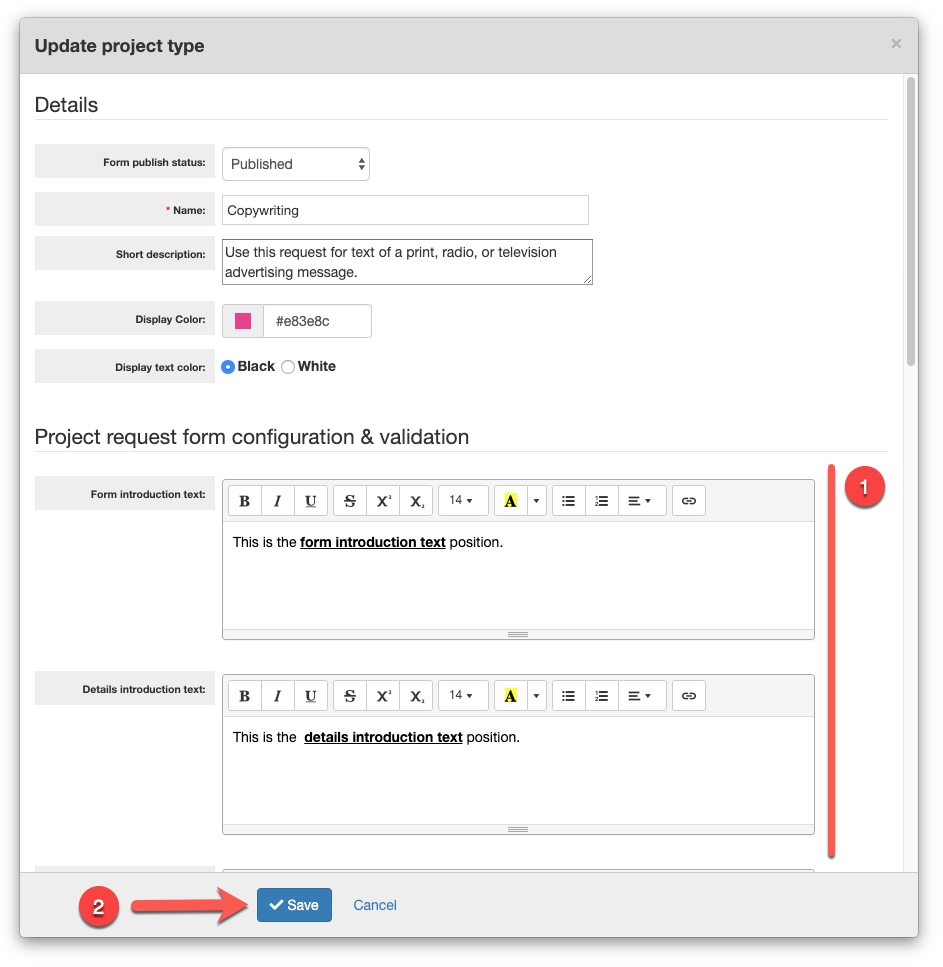The image size is (943, 967).
Task: Open Form publish status dropdown
Action: (x=296, y=164)
